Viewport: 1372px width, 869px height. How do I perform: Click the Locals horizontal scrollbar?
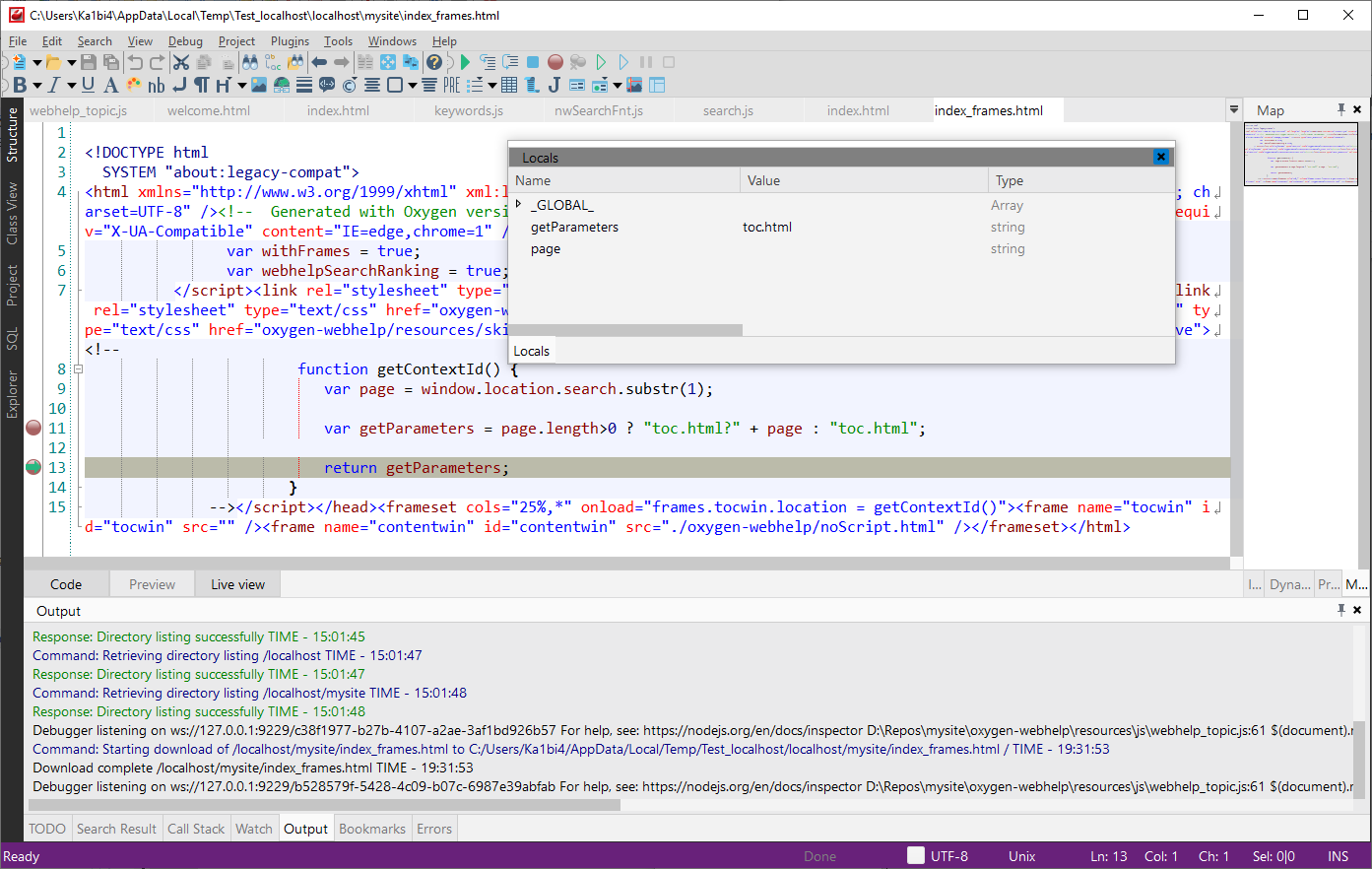point(625,331)
